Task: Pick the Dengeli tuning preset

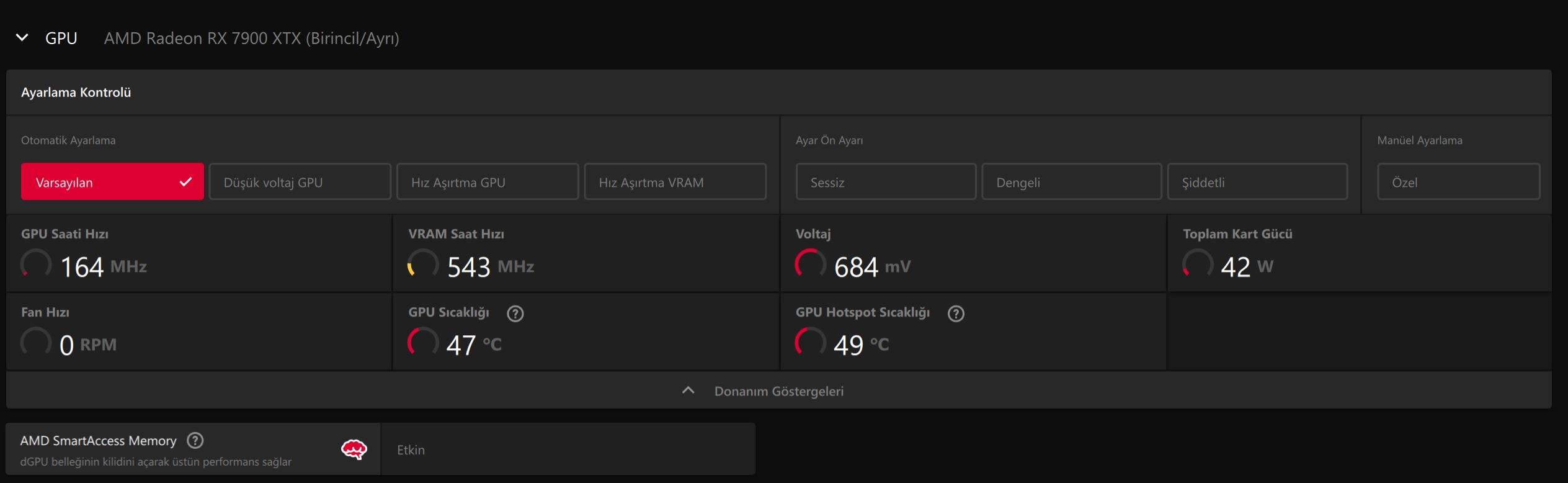Action: tap(1072, 182)
